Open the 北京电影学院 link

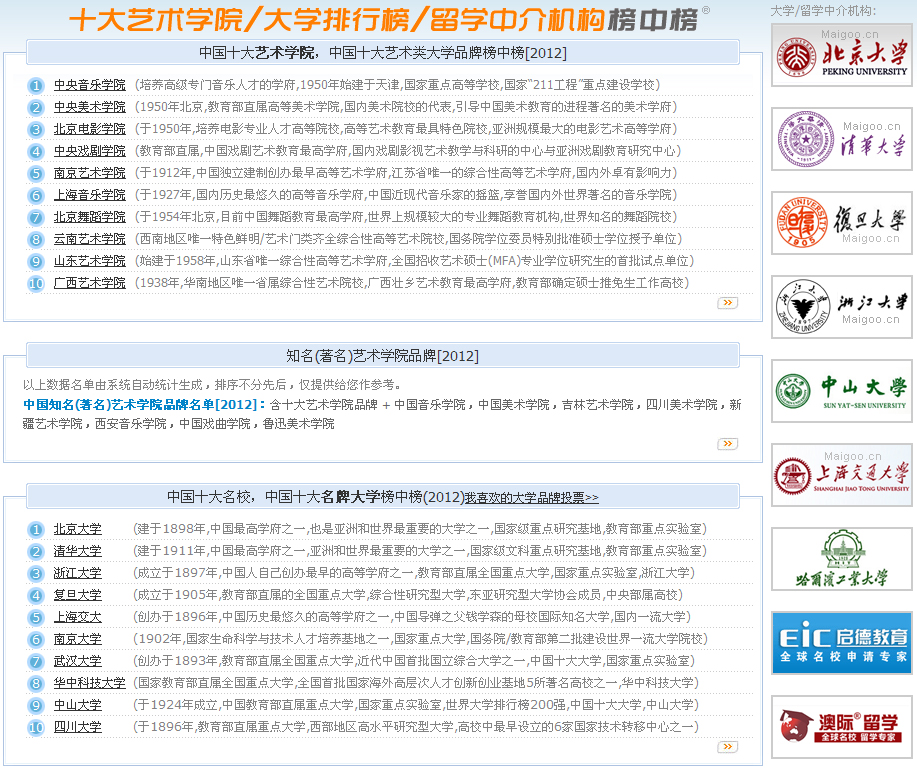click(x=90, y=129)
